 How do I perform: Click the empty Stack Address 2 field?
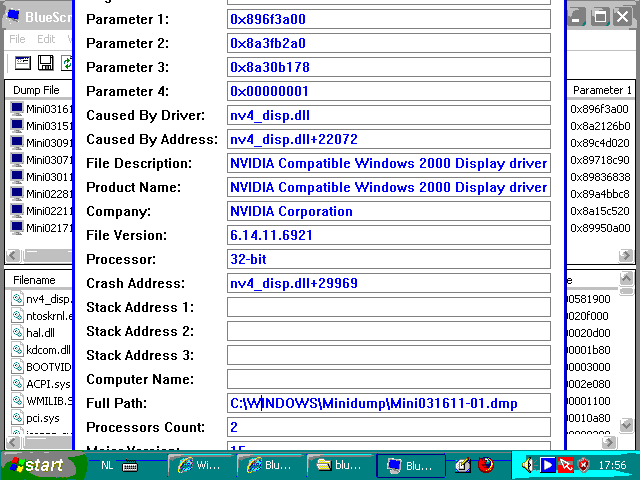[x=389, y=331]
